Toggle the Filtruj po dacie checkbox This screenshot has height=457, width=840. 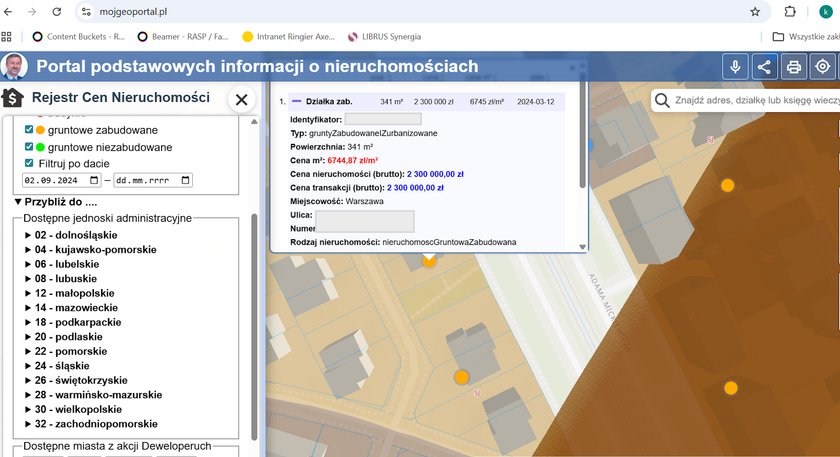coord(29,163)
